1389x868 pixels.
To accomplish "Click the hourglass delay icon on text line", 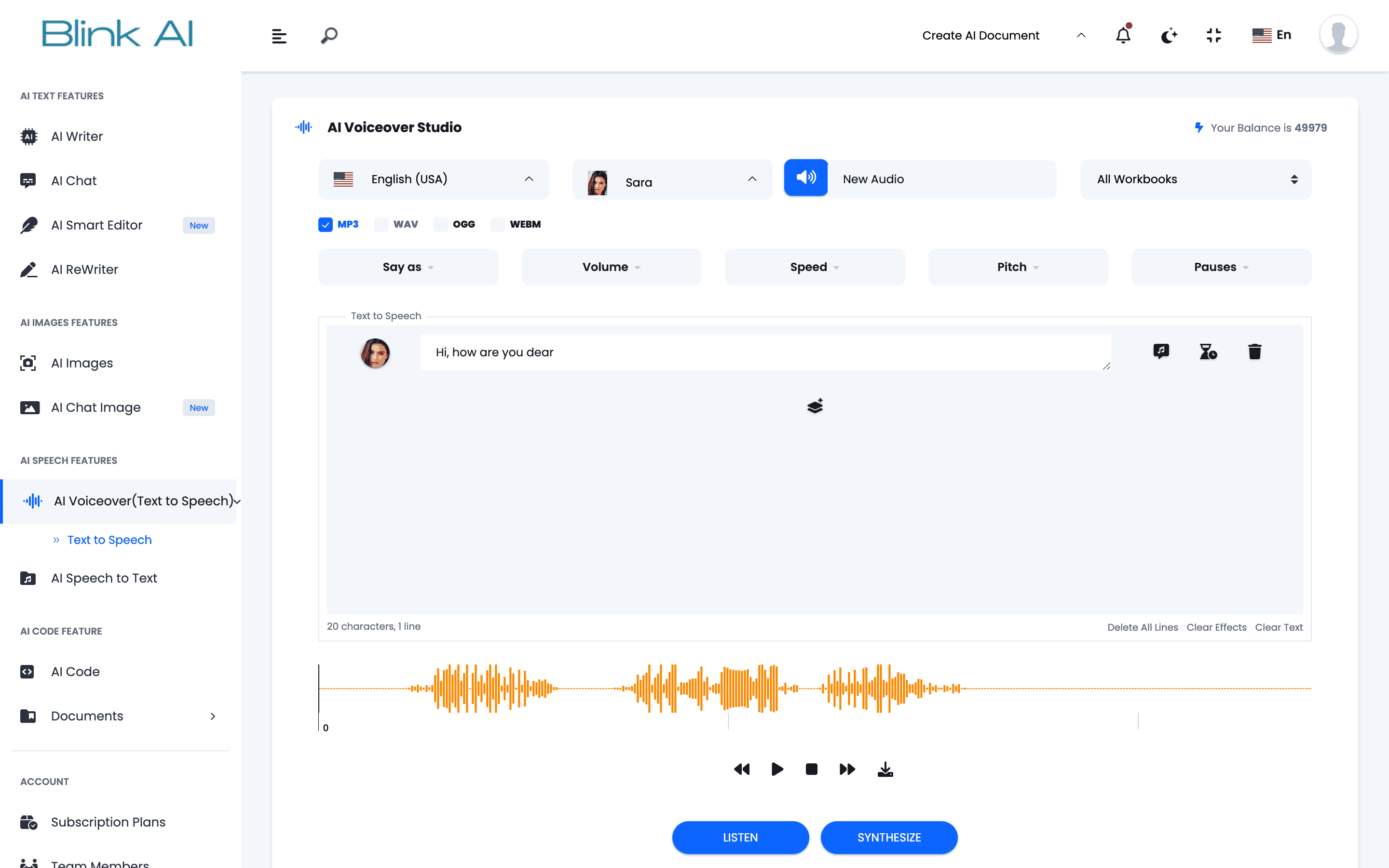I will pos(1208,352).
